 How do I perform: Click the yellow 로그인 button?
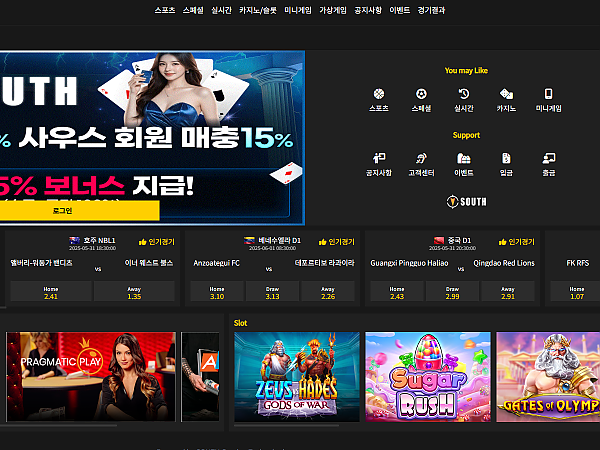(79, 210)
